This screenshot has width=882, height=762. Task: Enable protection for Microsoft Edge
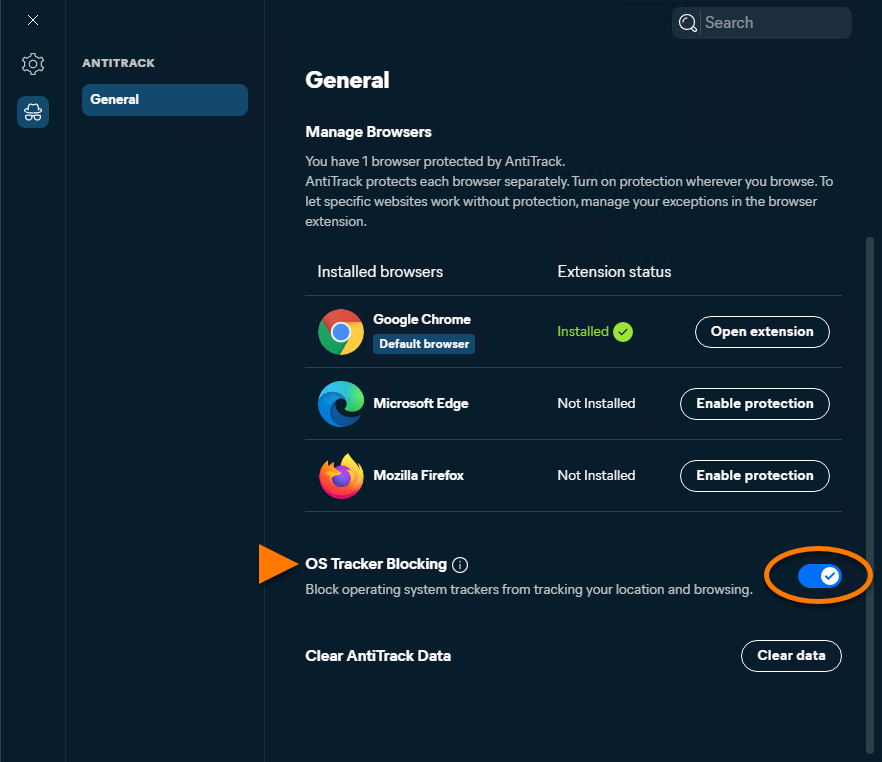coord(755,404)
